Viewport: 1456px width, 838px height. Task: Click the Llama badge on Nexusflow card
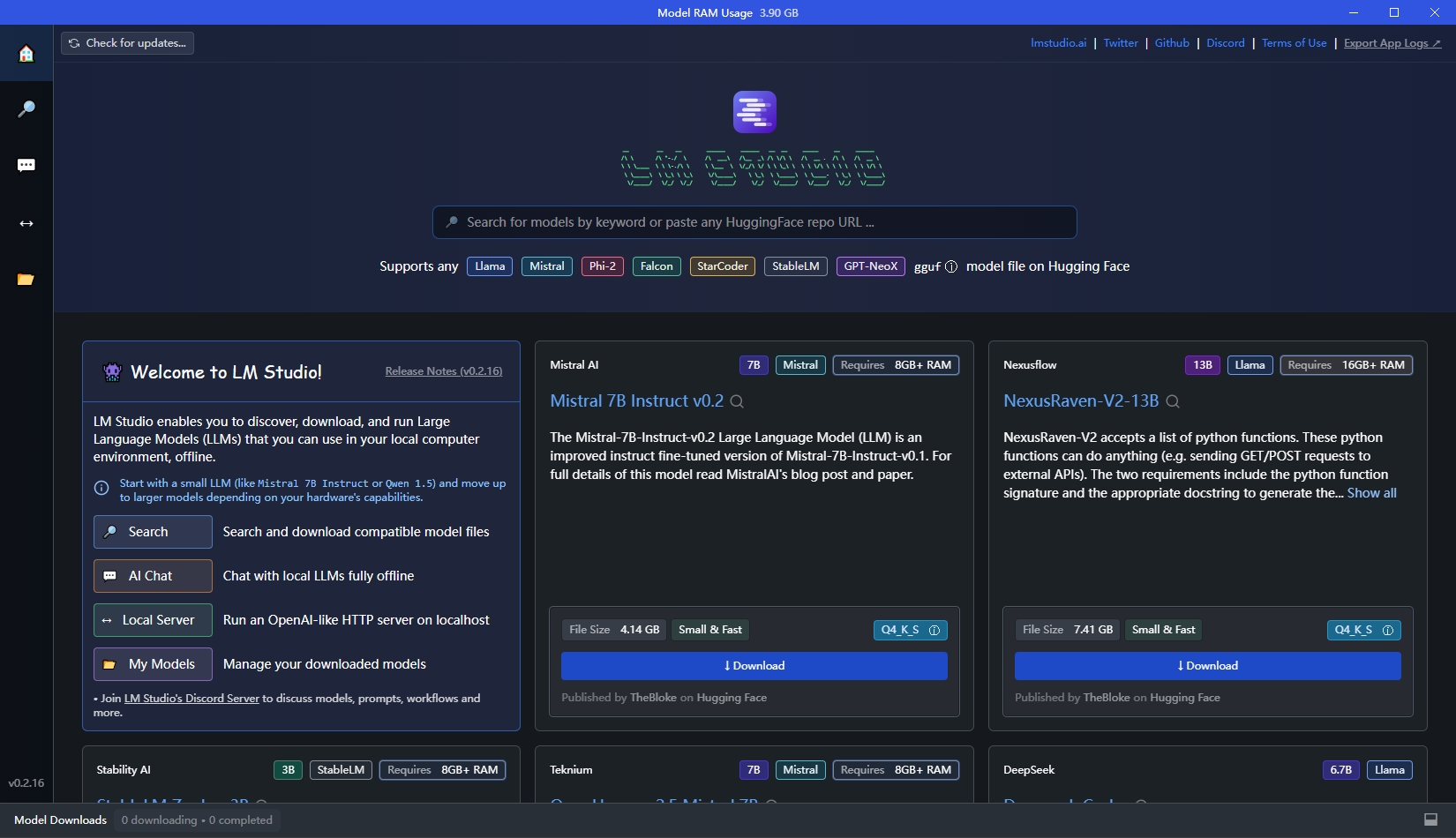pyautogui.click(x=1250, y=365)
